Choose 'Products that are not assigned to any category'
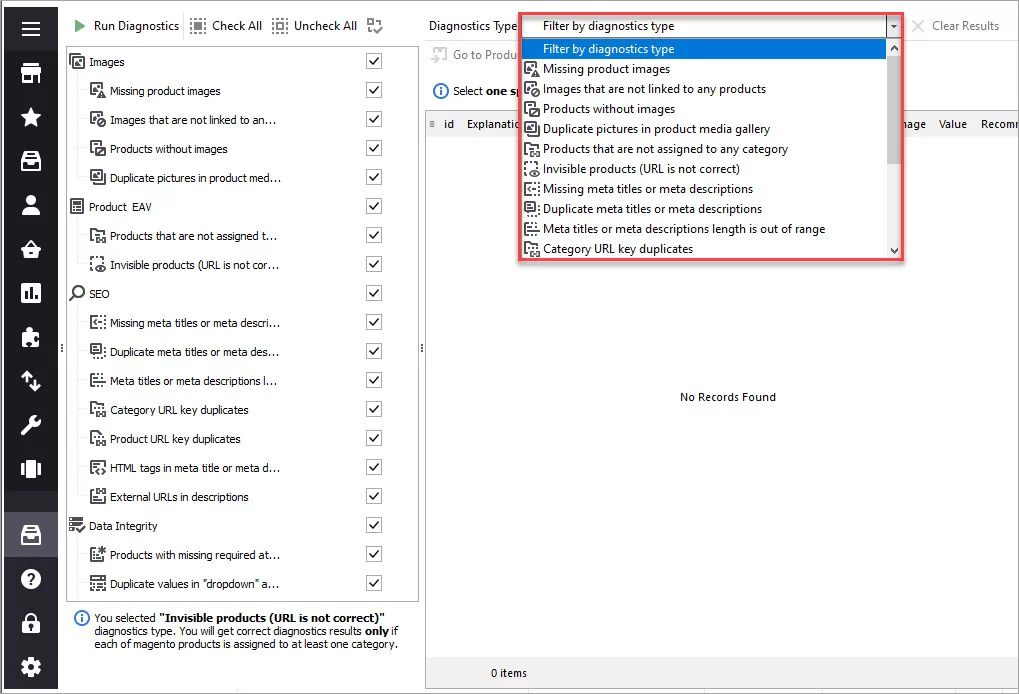This screenshot has height=694, width=1019. point(704,149)
